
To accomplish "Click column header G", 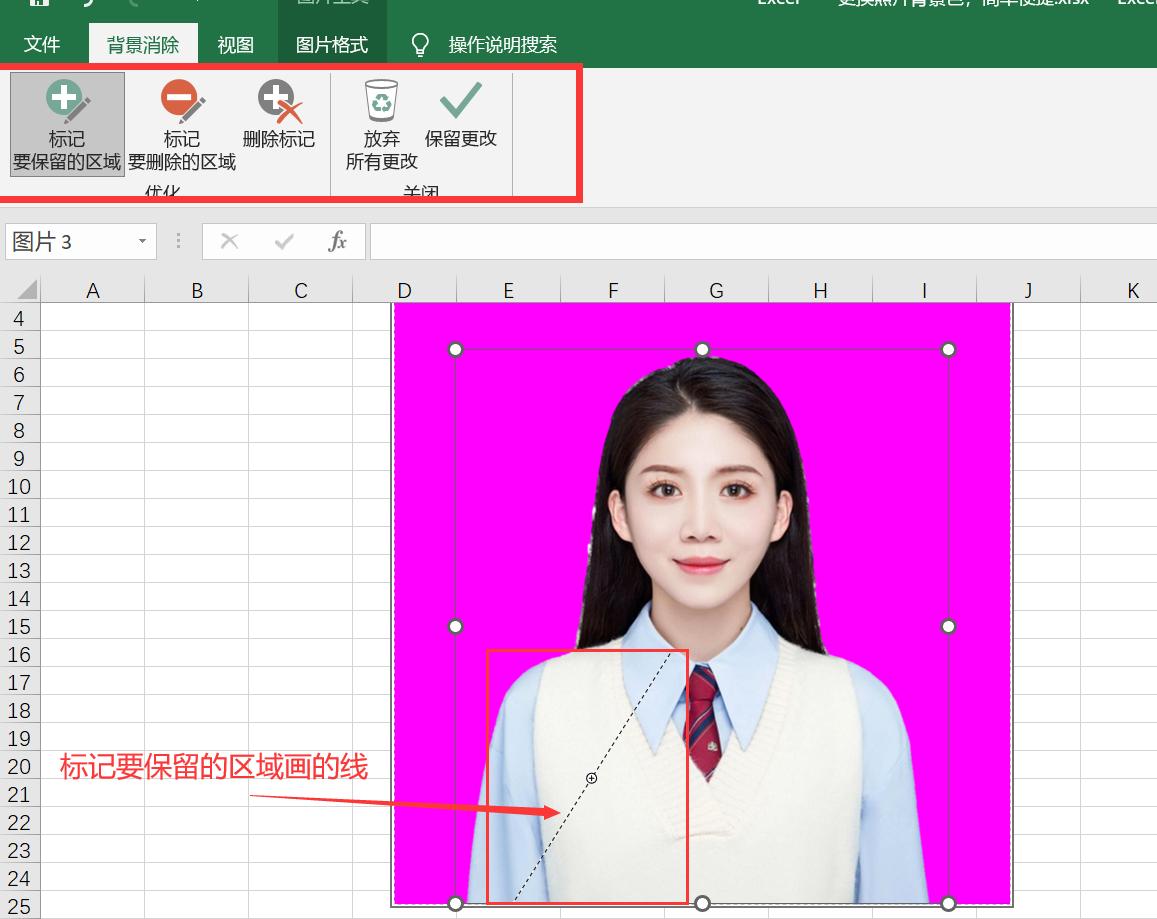I will [716, 290].
